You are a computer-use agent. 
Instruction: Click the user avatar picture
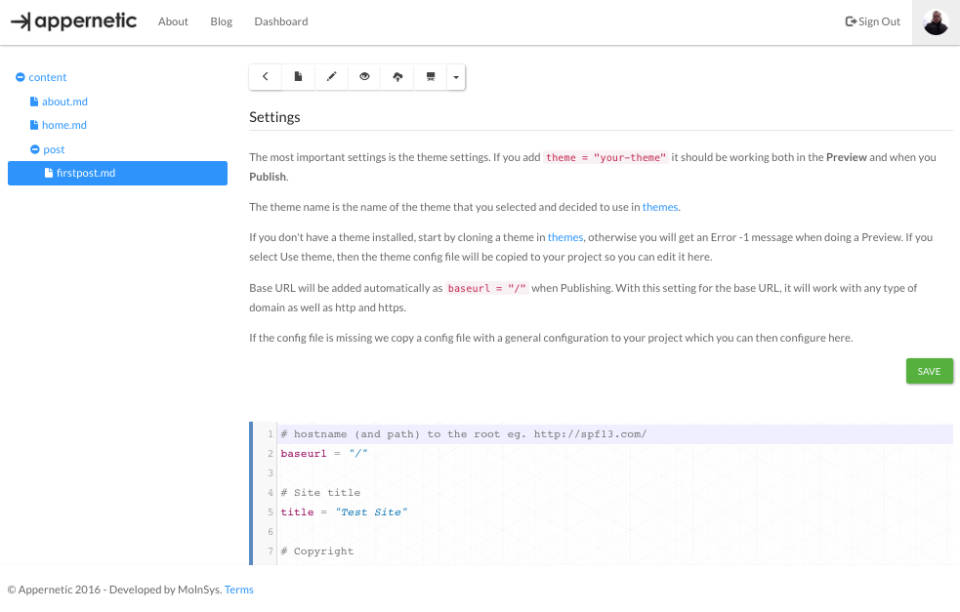(936, 22)
